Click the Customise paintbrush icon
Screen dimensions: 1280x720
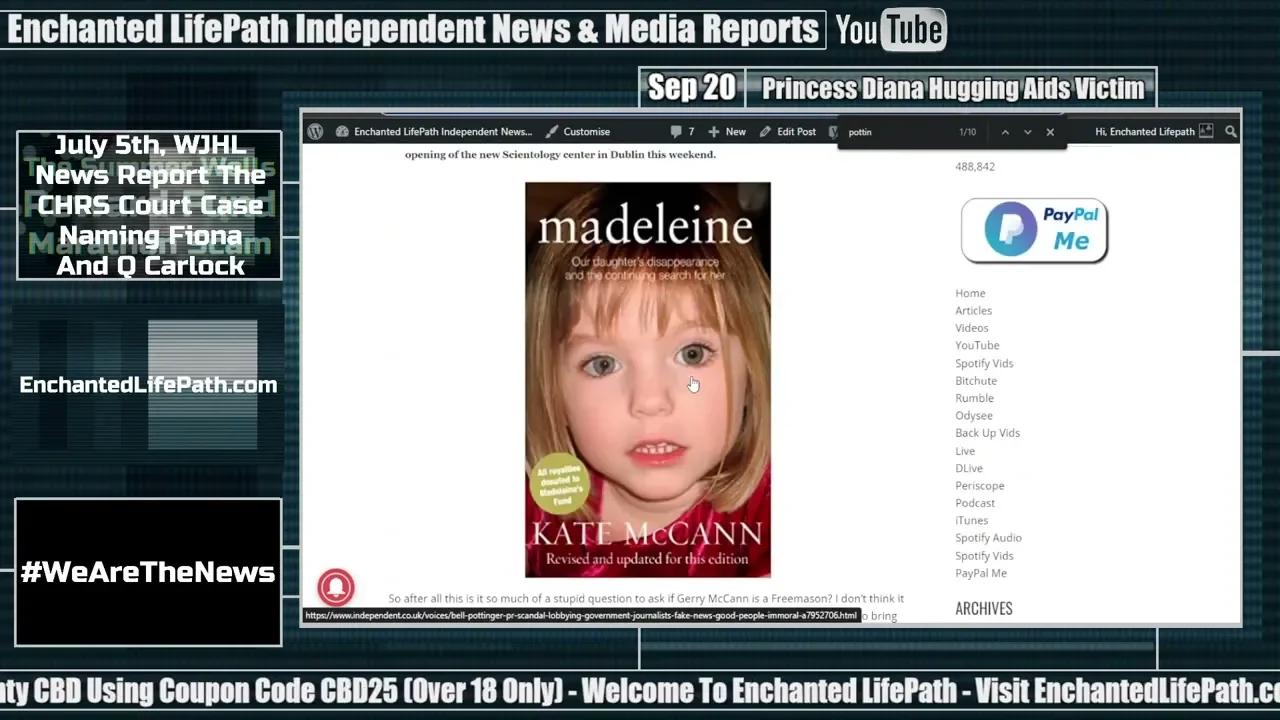551,131
